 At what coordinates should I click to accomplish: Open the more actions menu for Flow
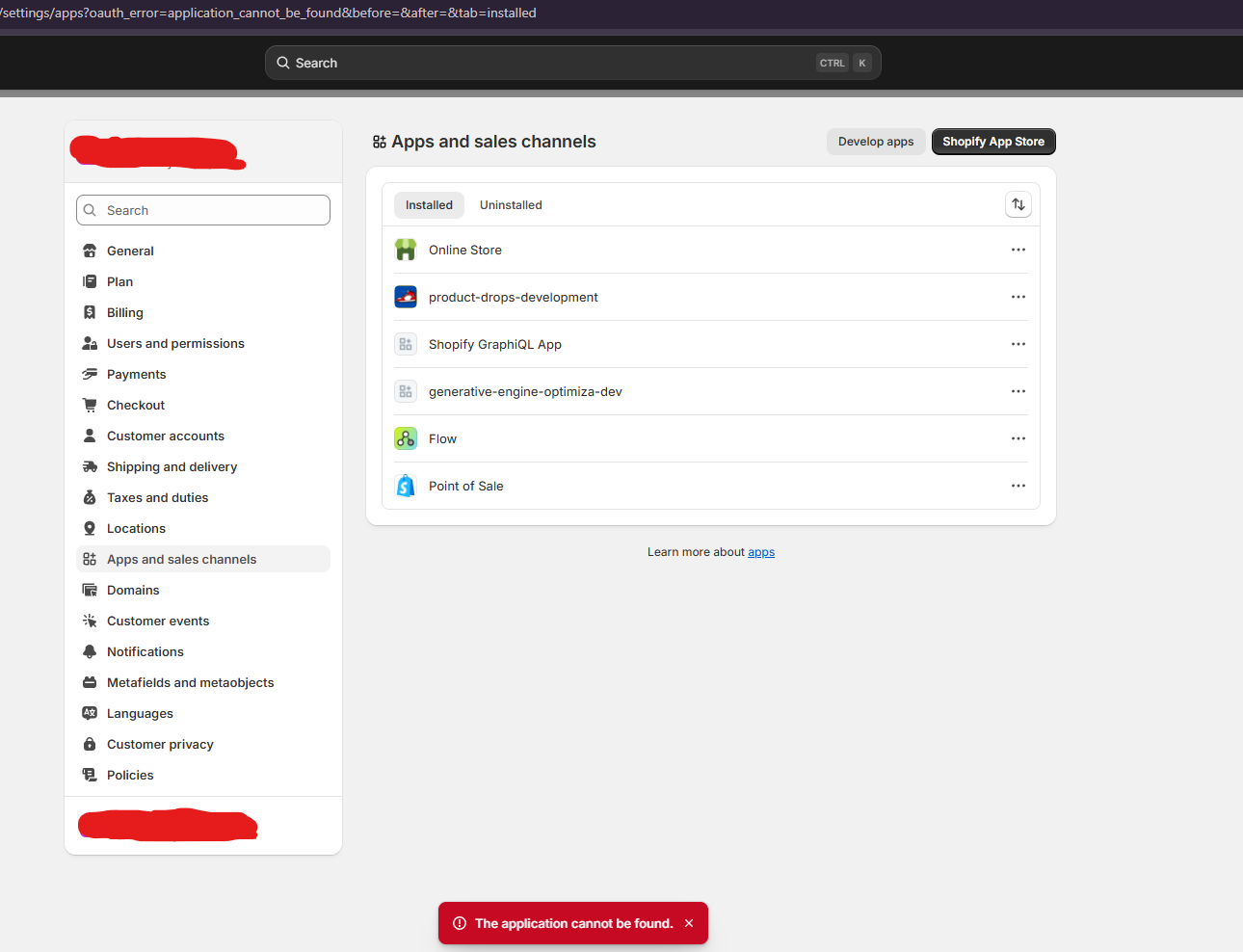pos(1018,438)
